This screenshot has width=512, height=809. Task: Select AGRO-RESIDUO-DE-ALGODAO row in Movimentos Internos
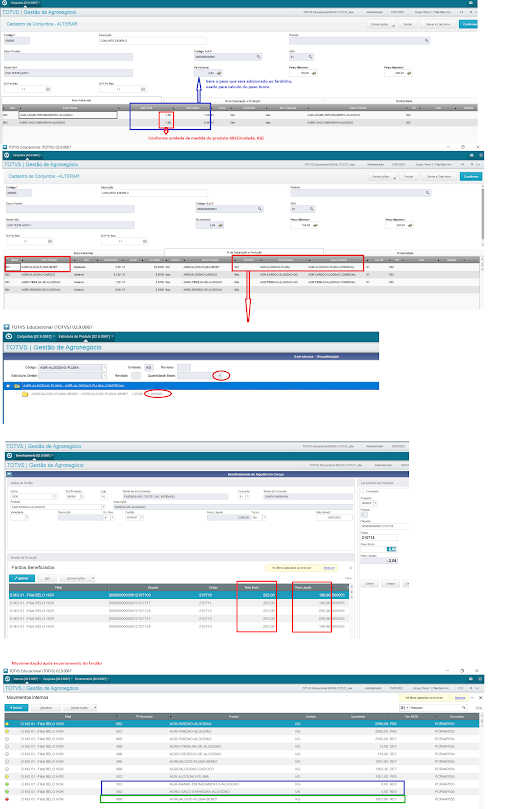(243, 754)
